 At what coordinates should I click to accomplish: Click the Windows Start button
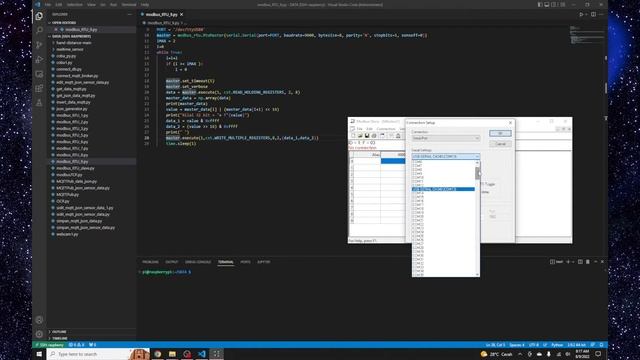(39, 354)
